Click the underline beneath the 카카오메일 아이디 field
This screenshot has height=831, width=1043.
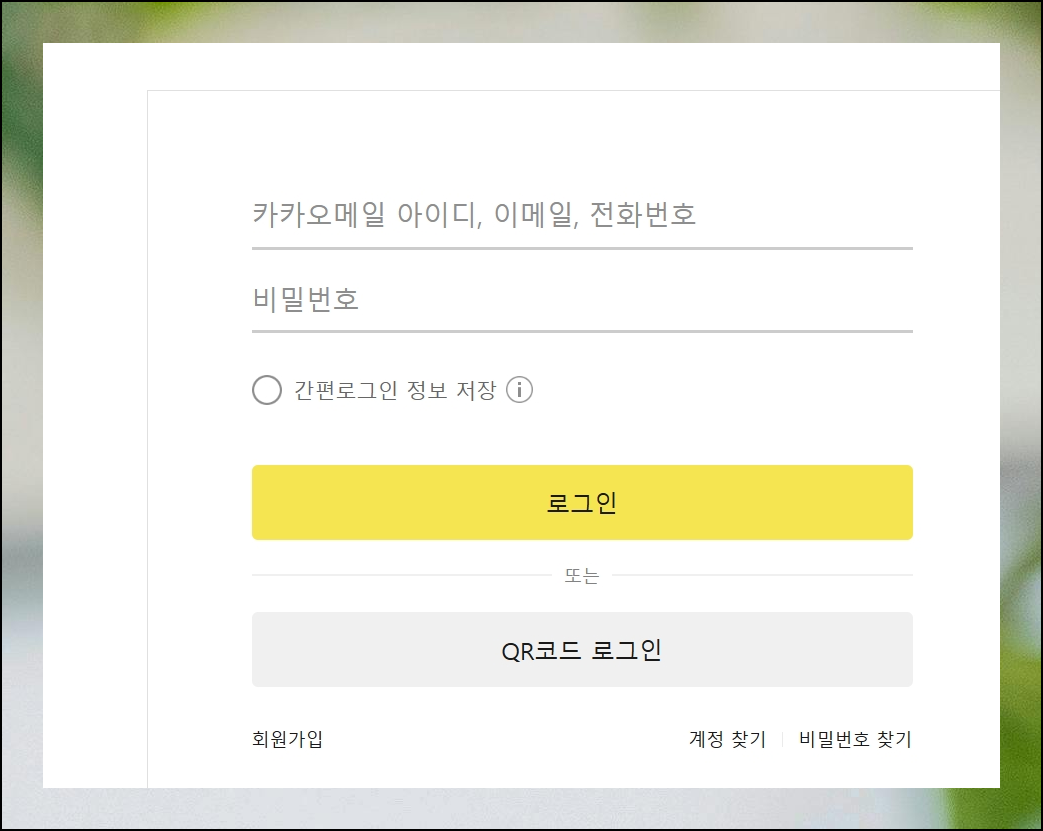pyautogui.click(x=582, y=248)
